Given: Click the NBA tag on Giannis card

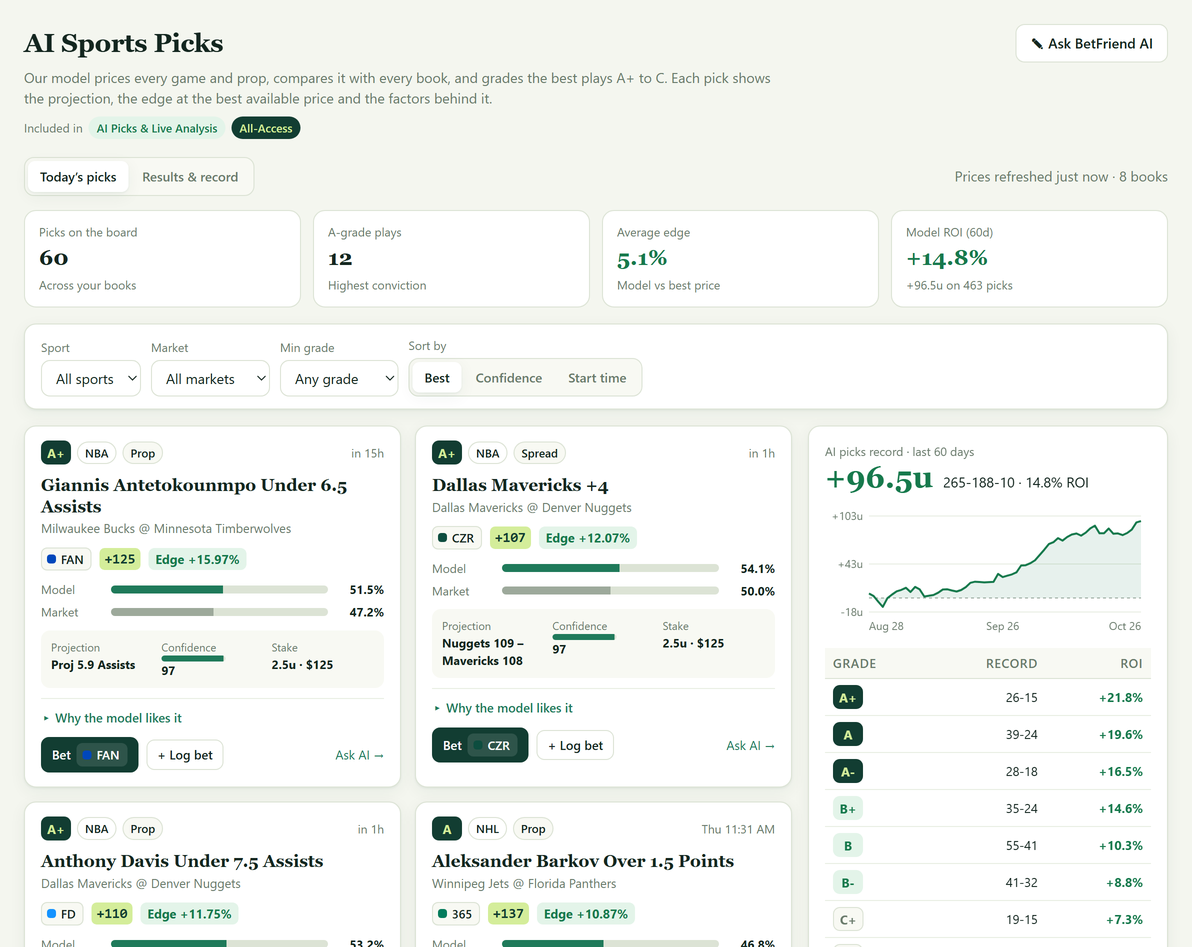Looking at the screenshot, I should tap(97, 453).
